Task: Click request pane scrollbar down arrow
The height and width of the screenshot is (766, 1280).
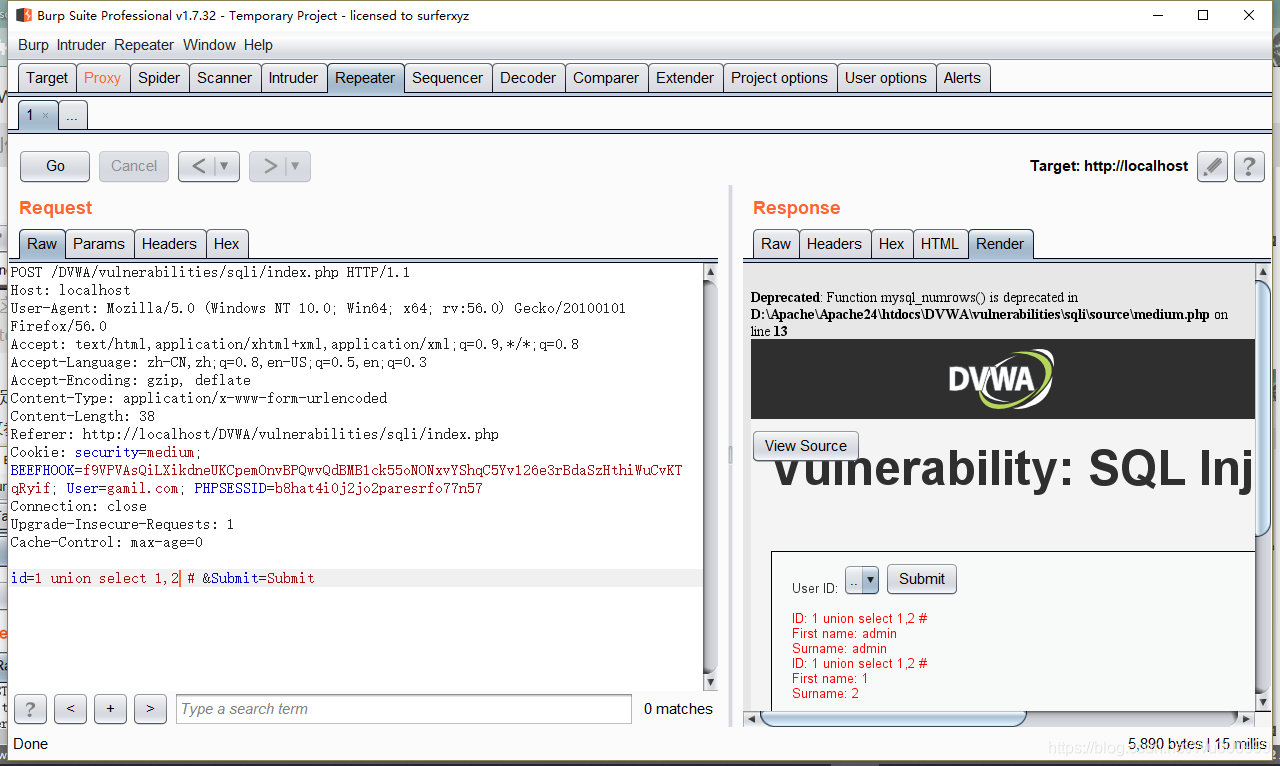Action: pyautogui.click(x=711, y=683)
